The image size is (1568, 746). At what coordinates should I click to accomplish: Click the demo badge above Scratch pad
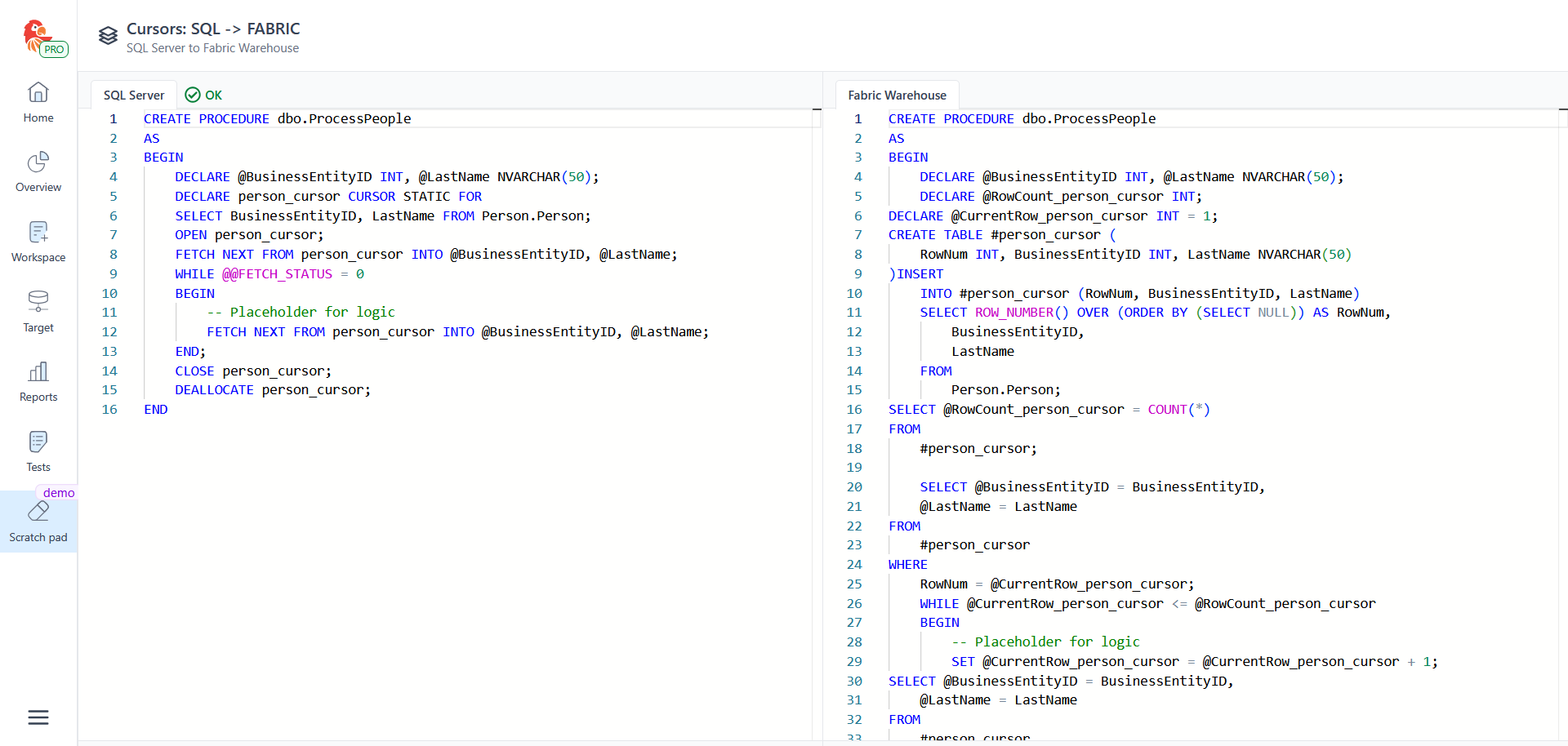[59, 493]
